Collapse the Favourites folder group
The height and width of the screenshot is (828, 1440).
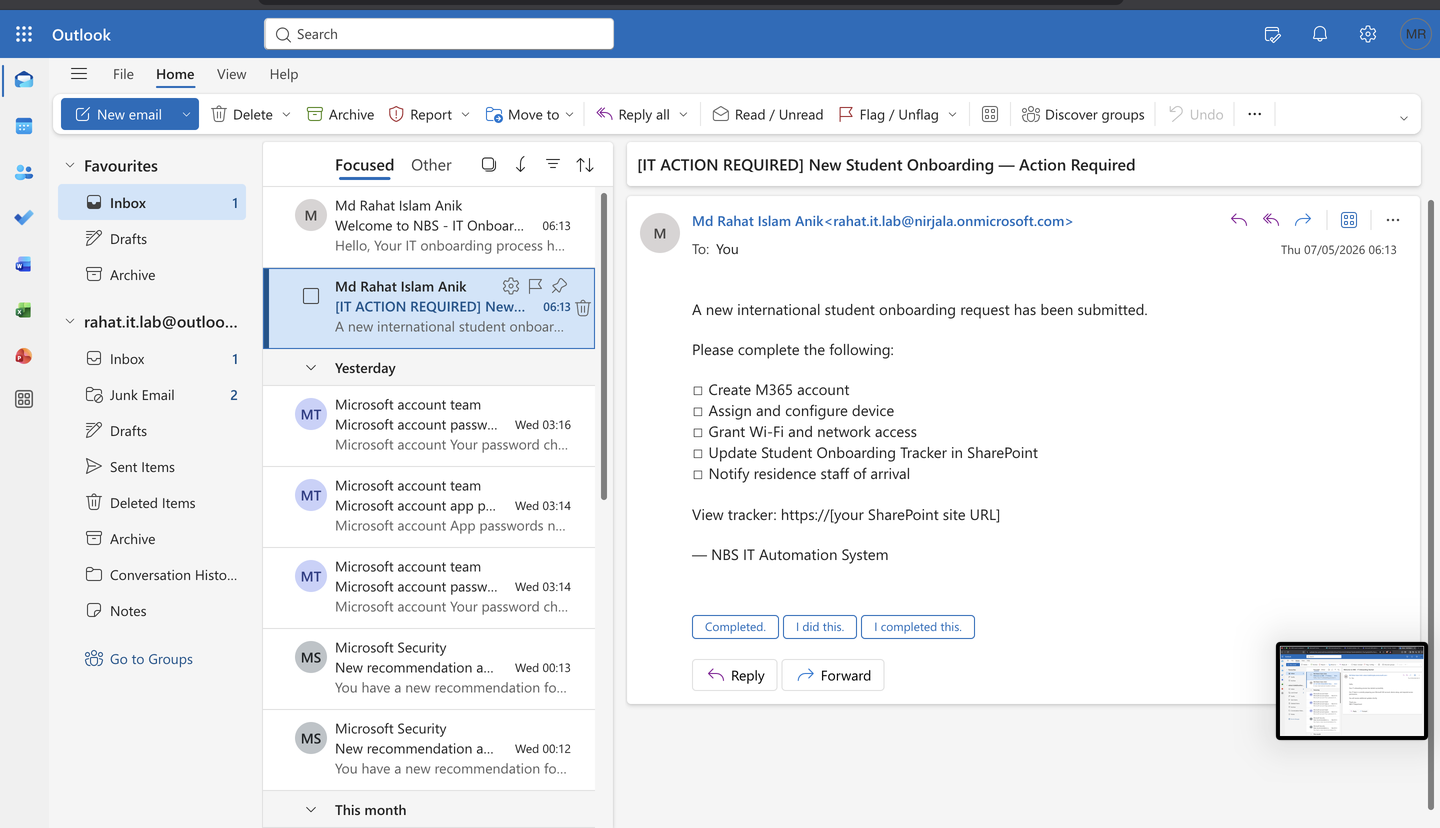(x=70, y=166)
